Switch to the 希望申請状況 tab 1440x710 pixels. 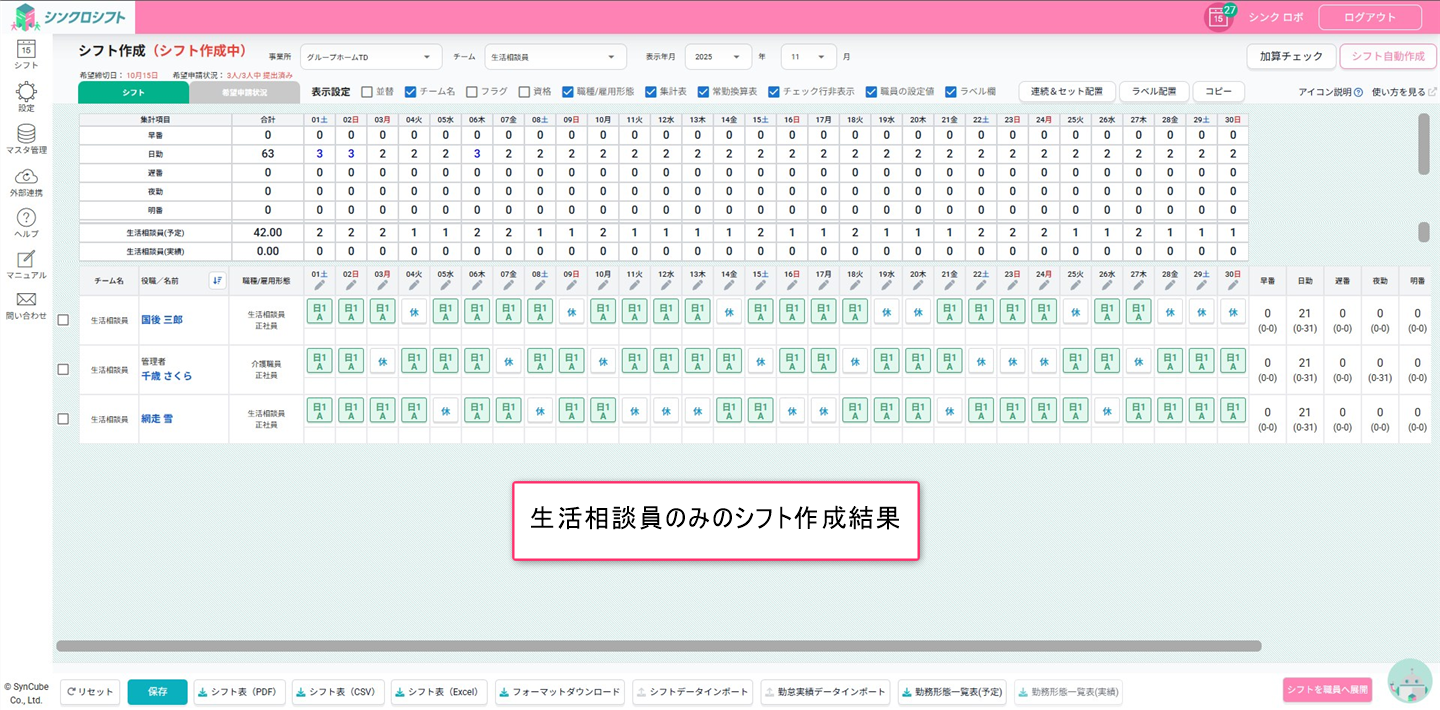[x=244, y=92]
